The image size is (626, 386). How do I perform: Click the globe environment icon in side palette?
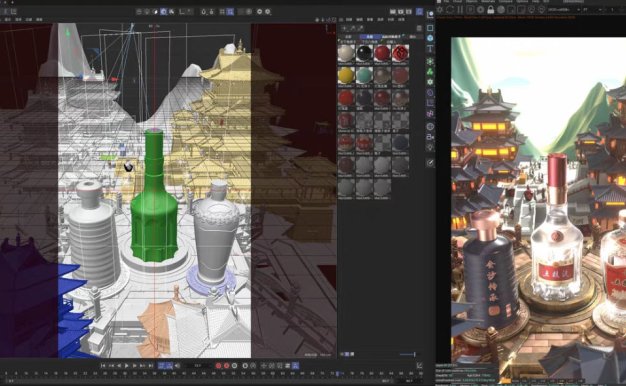pyautogui.click(x=430, y=127)
